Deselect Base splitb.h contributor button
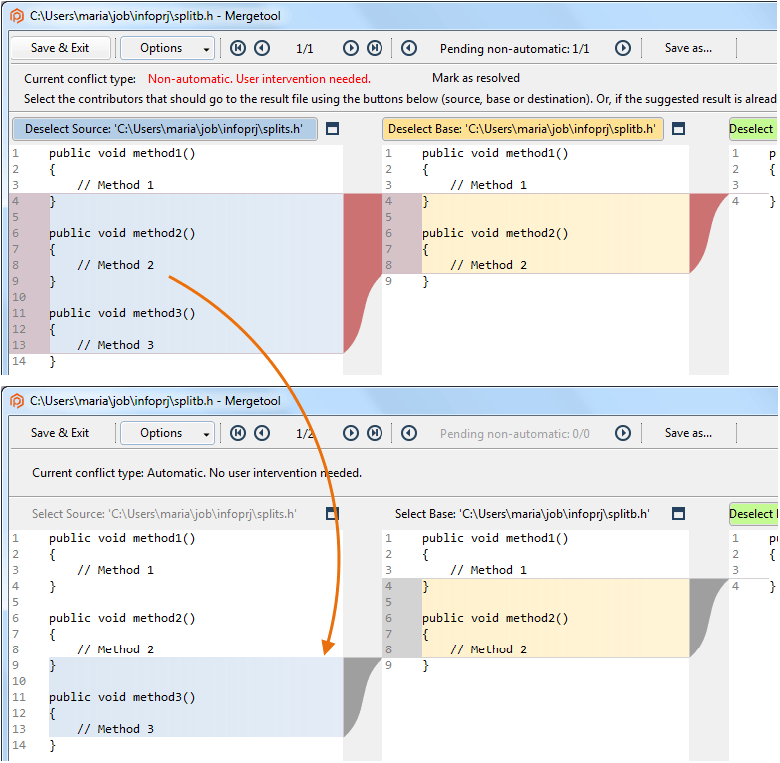Image resolution: width=780 pixels, height=763 pixels. 522,129
